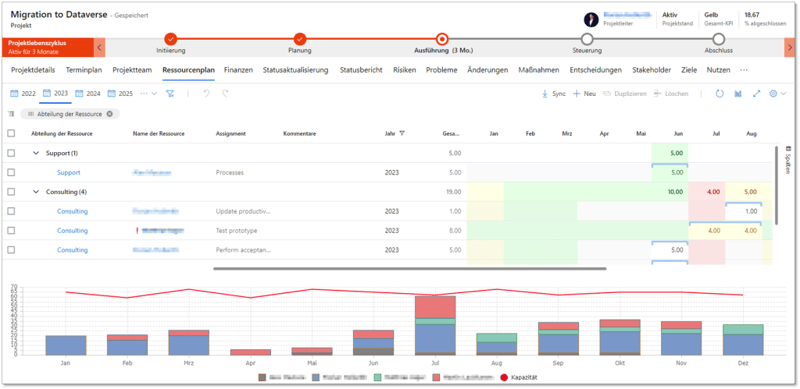Click the Jul bar in the chart
This screenshot has height=389, width=800.
point(435,326)
